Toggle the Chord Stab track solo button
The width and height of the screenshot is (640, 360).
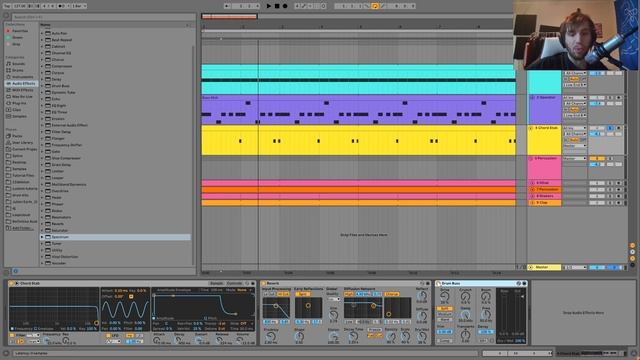(x=611, y=128)
